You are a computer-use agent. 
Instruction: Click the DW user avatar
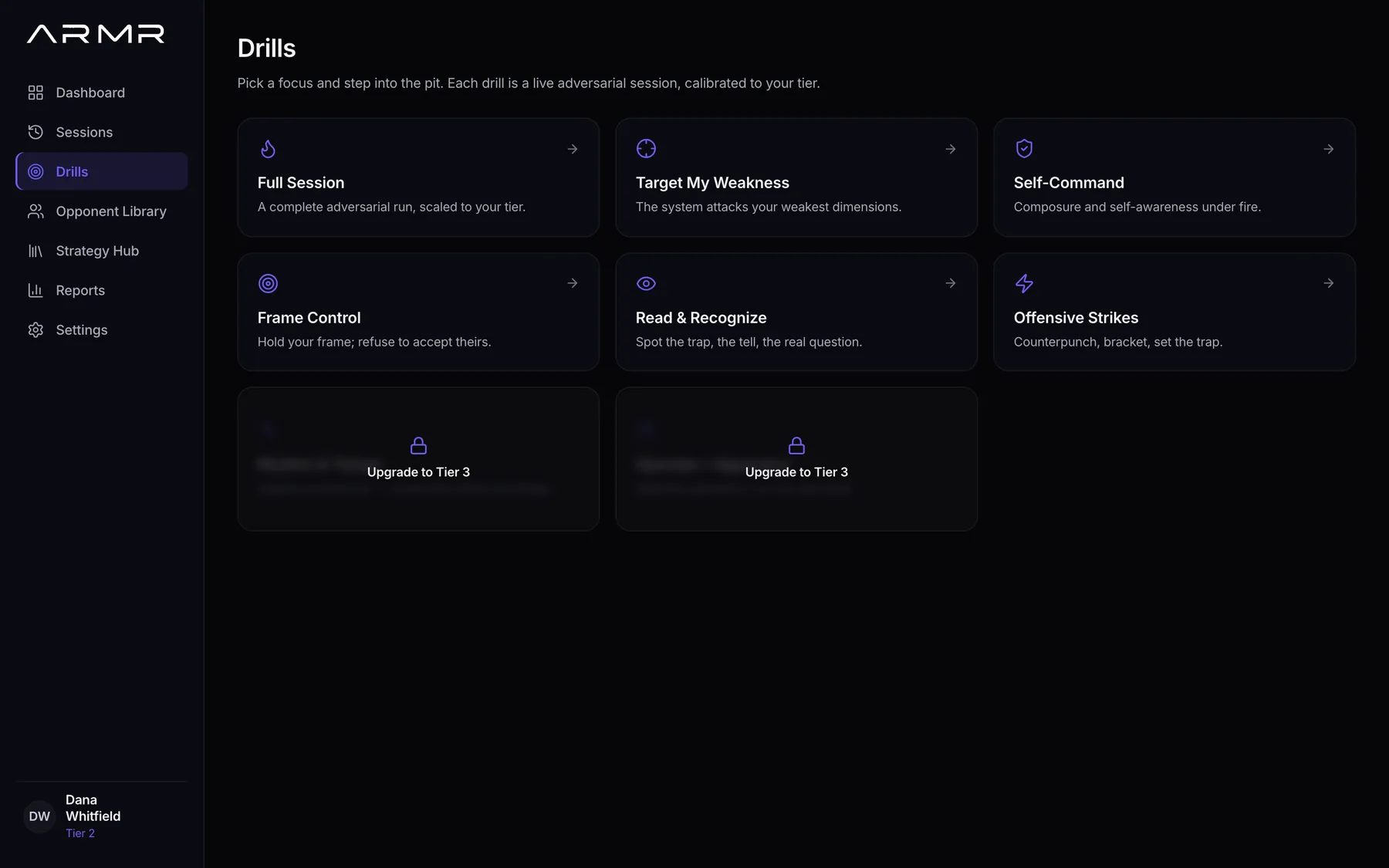pos(39,816)
